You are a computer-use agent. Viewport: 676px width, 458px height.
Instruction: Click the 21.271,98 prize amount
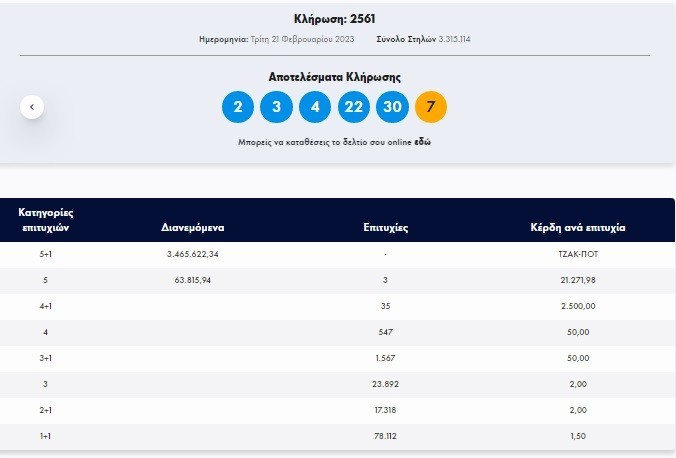577,280
